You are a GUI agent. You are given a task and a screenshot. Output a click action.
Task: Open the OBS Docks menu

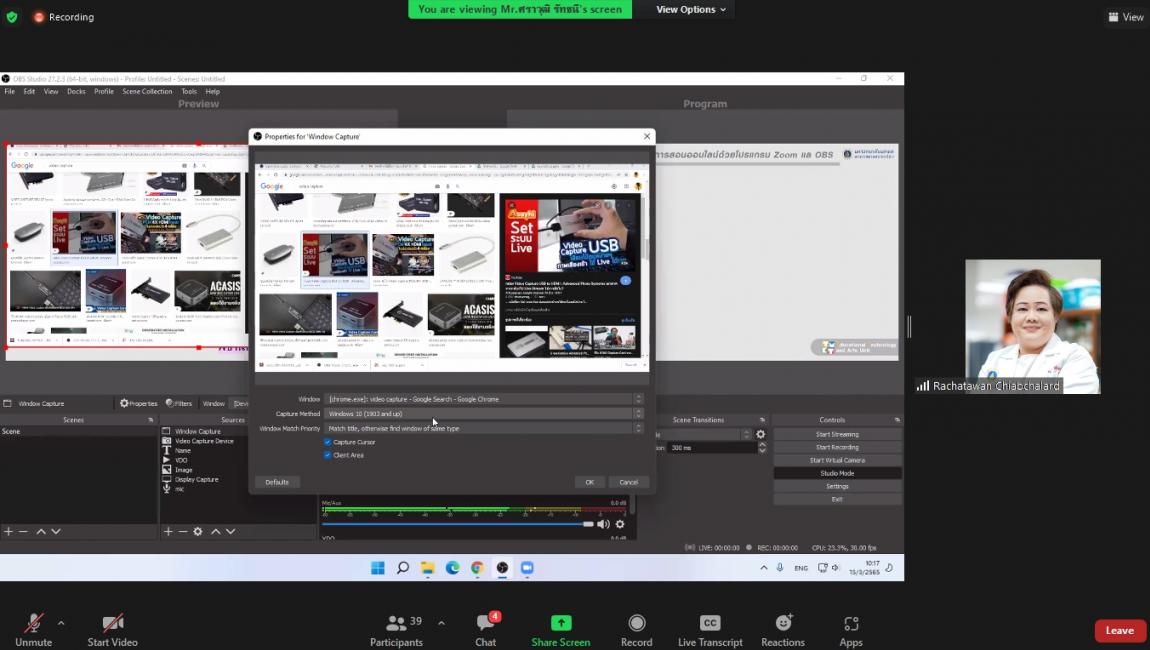pyautogui.click(x=76, y=92)
